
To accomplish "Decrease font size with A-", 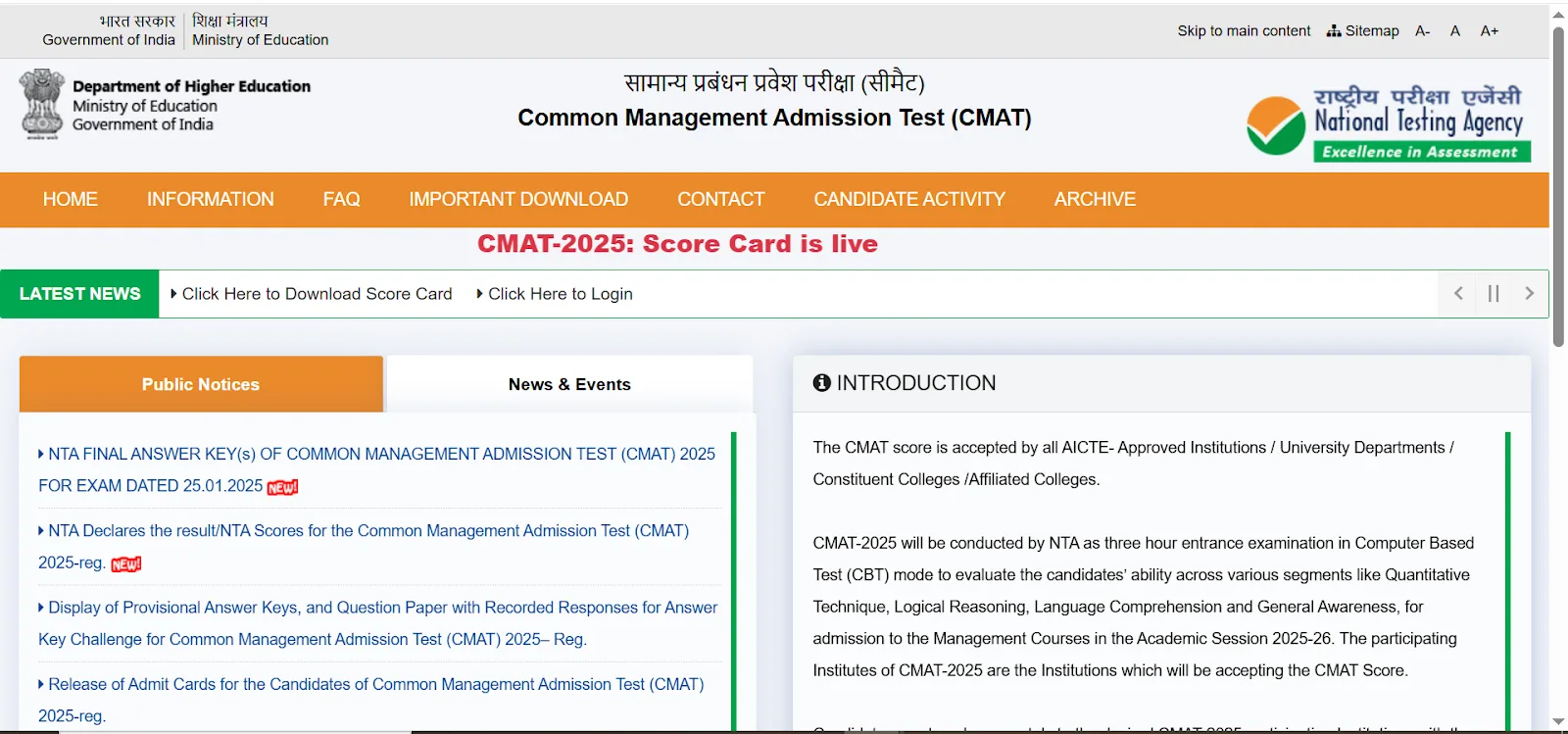I will click(1423, 30).
